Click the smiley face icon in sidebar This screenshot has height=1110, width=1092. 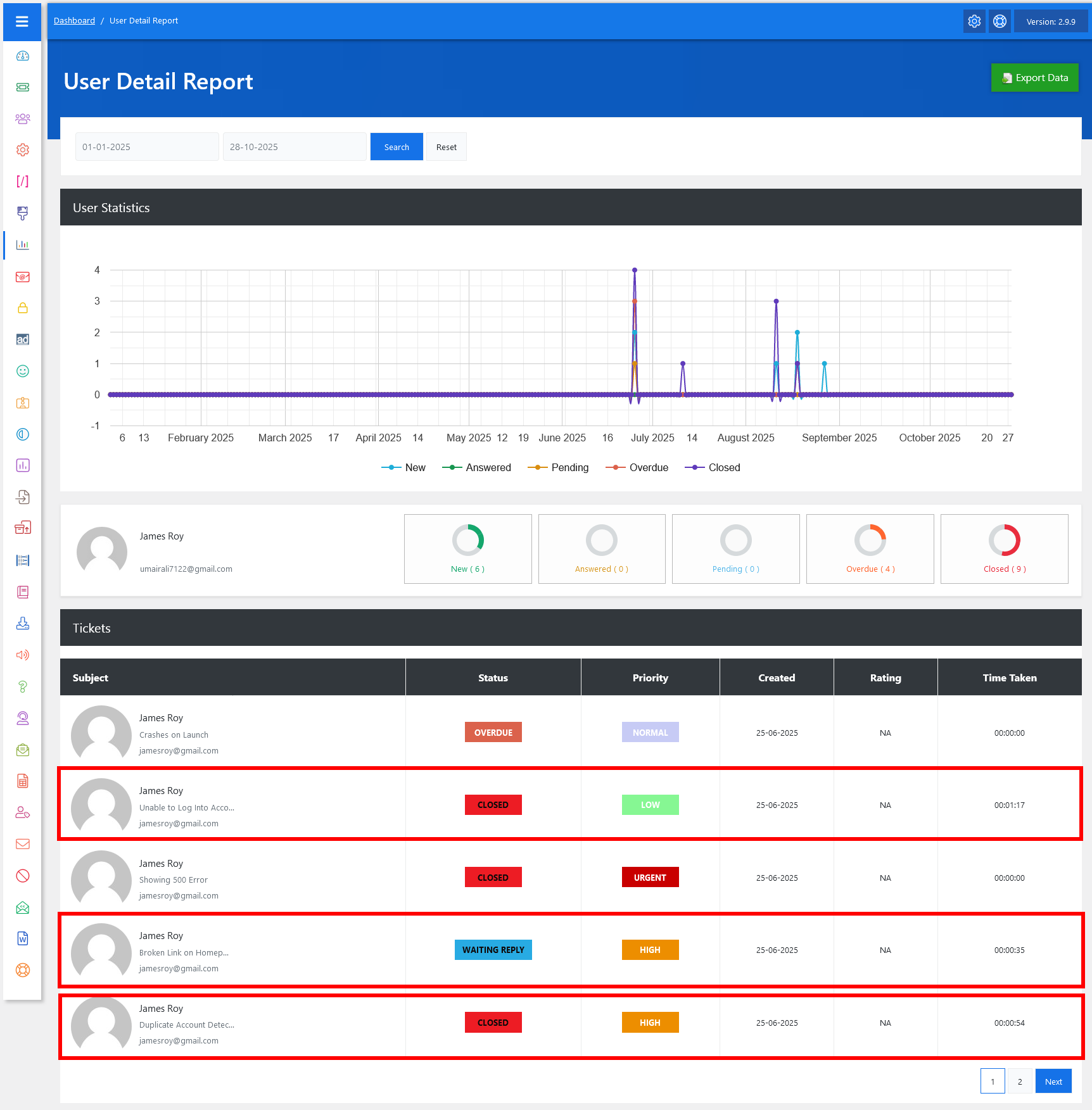[x=23, y=371]
